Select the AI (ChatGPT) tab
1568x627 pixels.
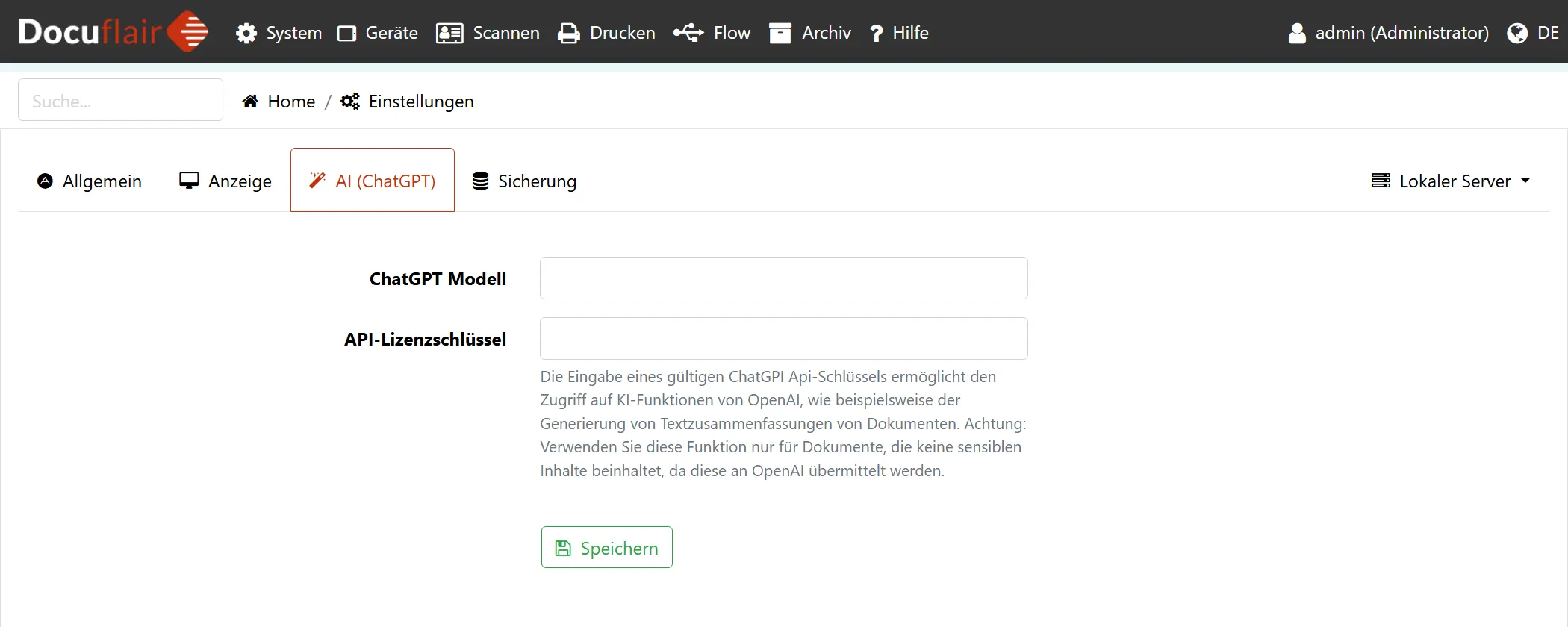point(373,181)
